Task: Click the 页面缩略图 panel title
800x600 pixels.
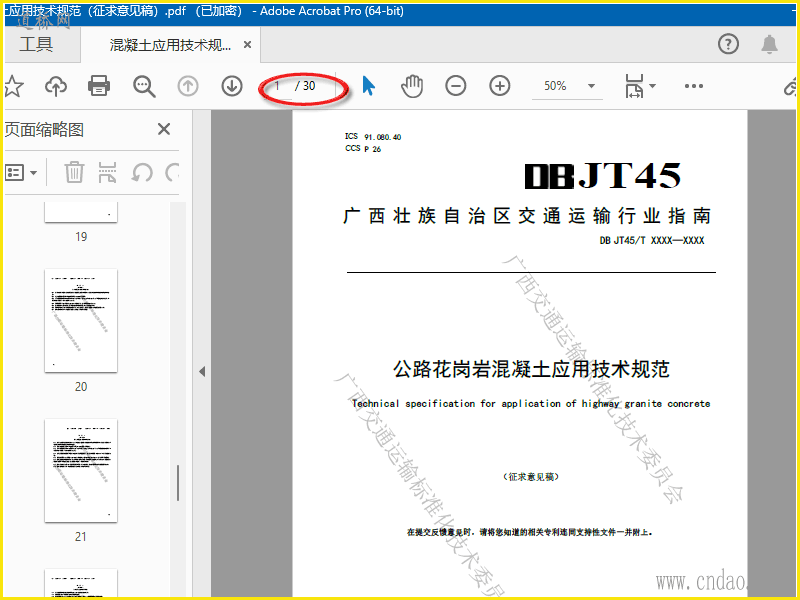Action: (x=44, y=130)
